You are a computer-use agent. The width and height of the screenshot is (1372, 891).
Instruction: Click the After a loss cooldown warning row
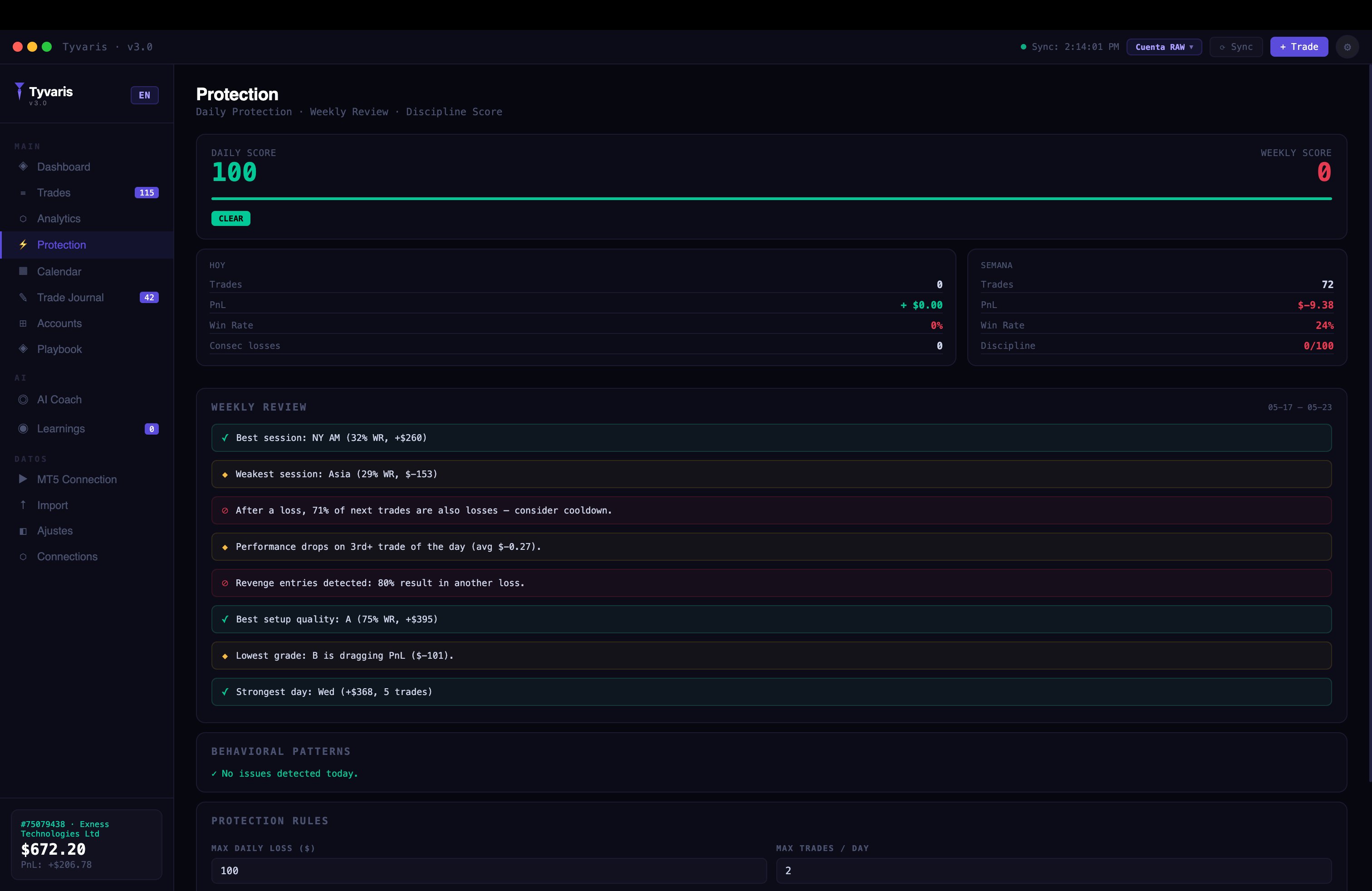pyautogui.click(x=771, y=511)
